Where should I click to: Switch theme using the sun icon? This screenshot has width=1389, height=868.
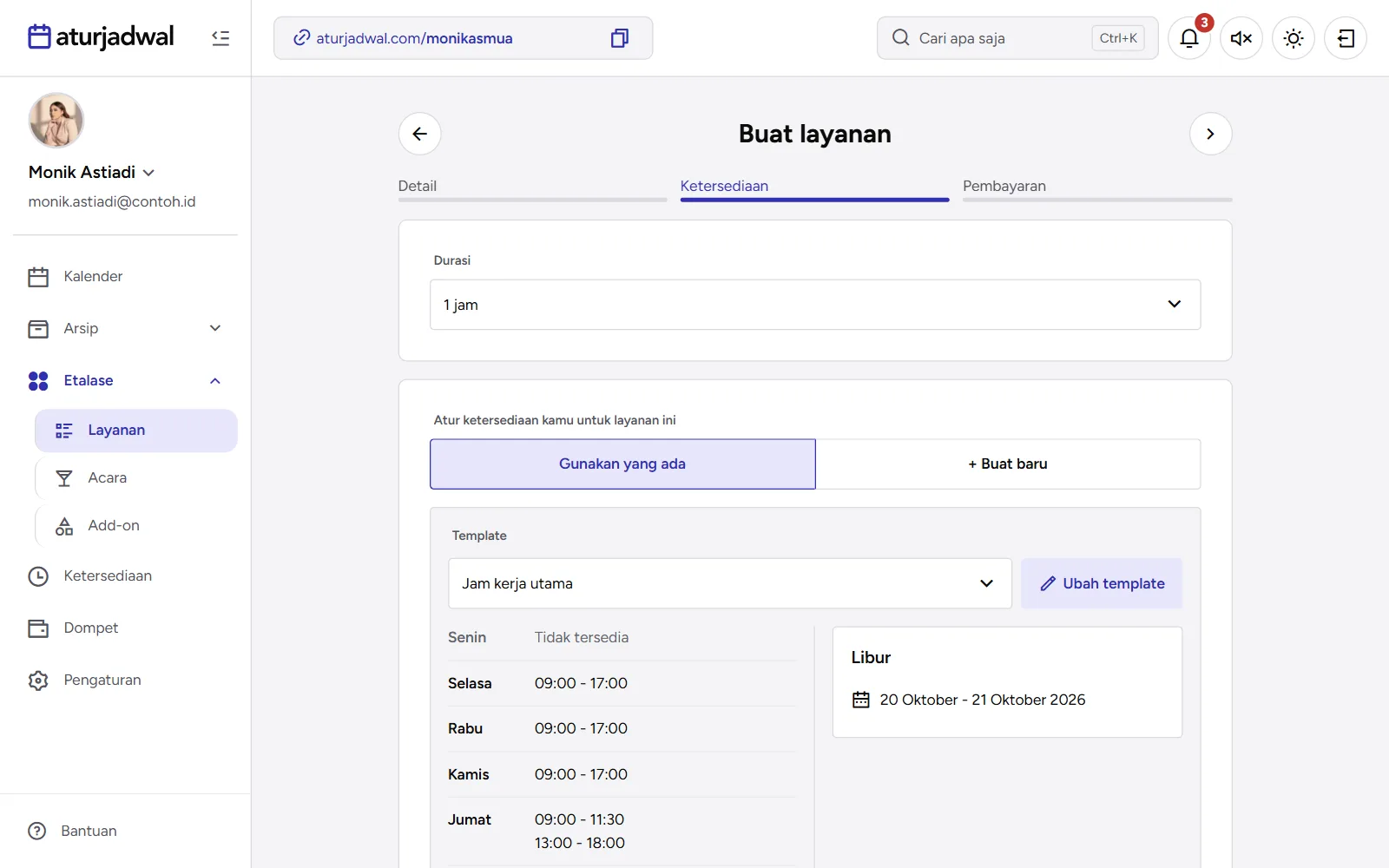click(1294, 38)
